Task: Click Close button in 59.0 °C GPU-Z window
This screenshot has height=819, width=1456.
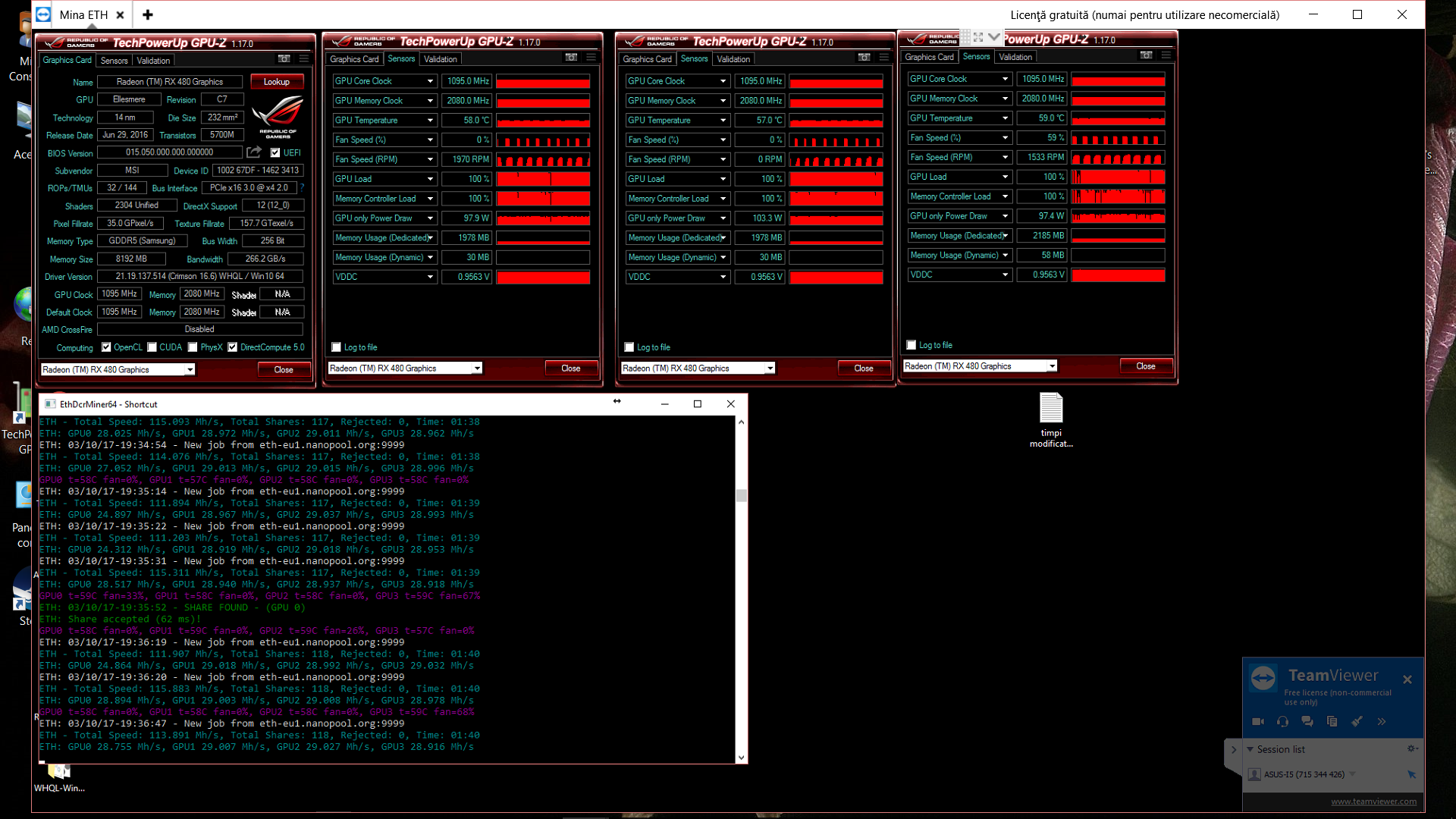Action: (x=1146, y=366)
